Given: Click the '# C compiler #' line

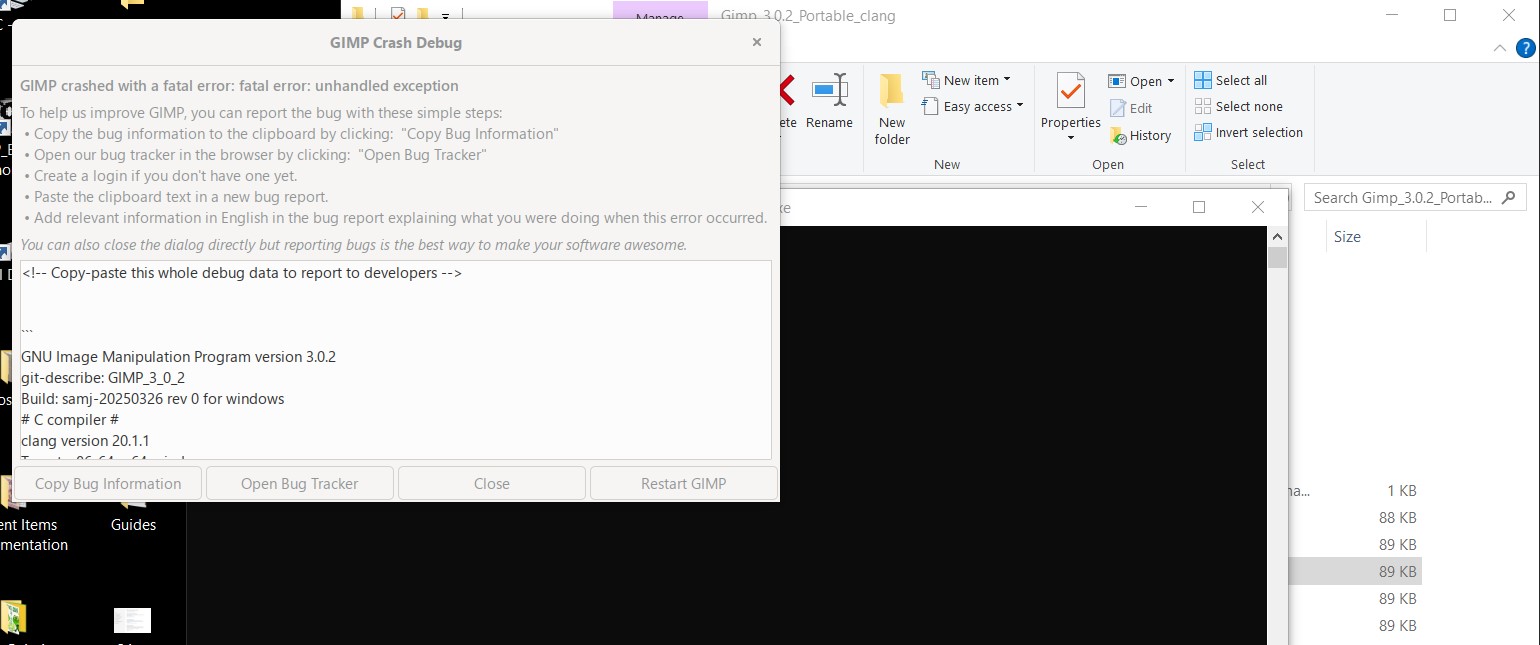Looking at the screenshot, I should [x=70, y=419].
